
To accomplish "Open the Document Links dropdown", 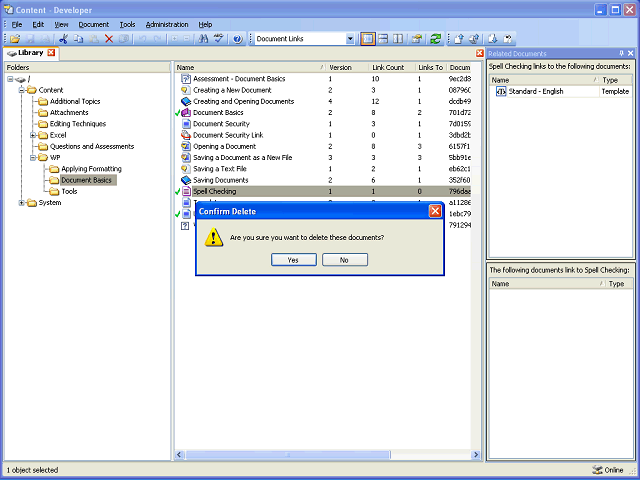I will click(x=350, y=39).
